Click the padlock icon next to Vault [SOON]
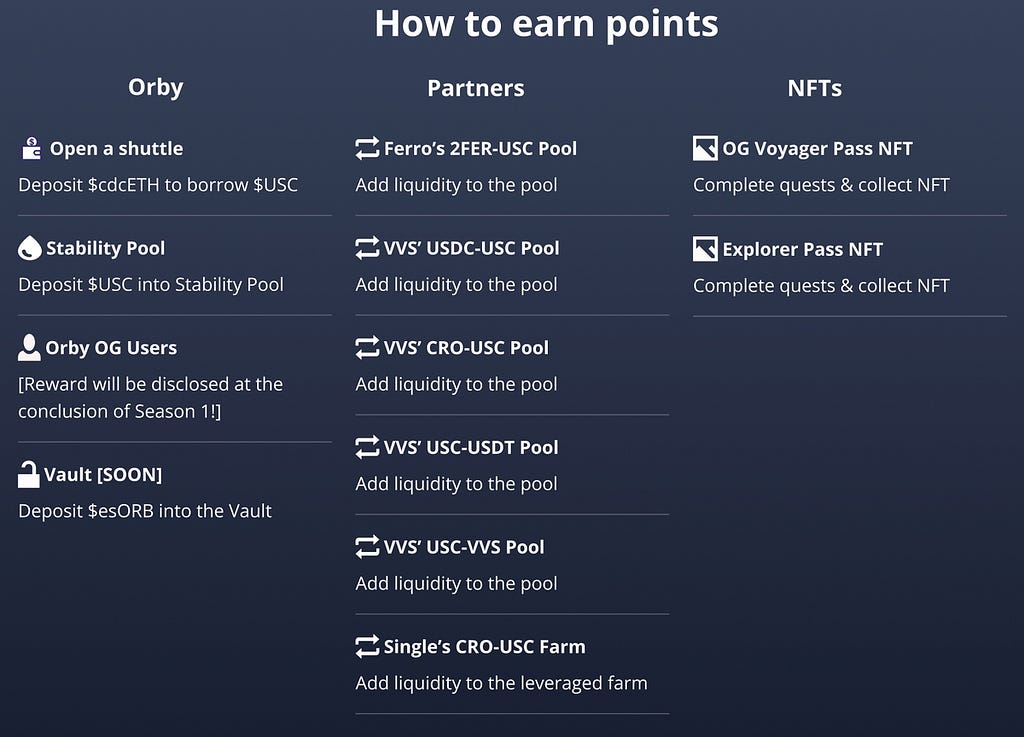Image resolution: width=1024 pixels, height=737 pixels. 28,474
